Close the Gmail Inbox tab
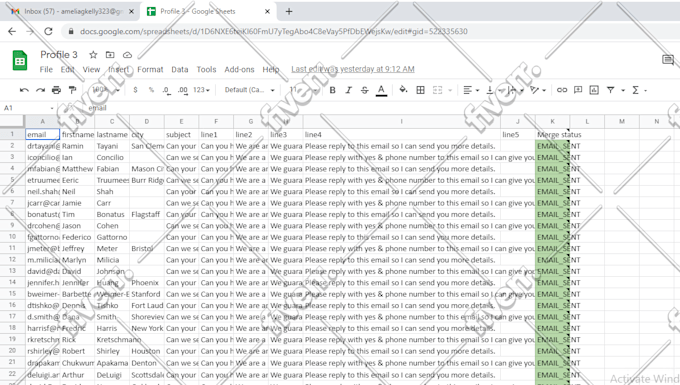Image resolution: width=680 pixels, height=385 pixels. [x=131, y=11]
